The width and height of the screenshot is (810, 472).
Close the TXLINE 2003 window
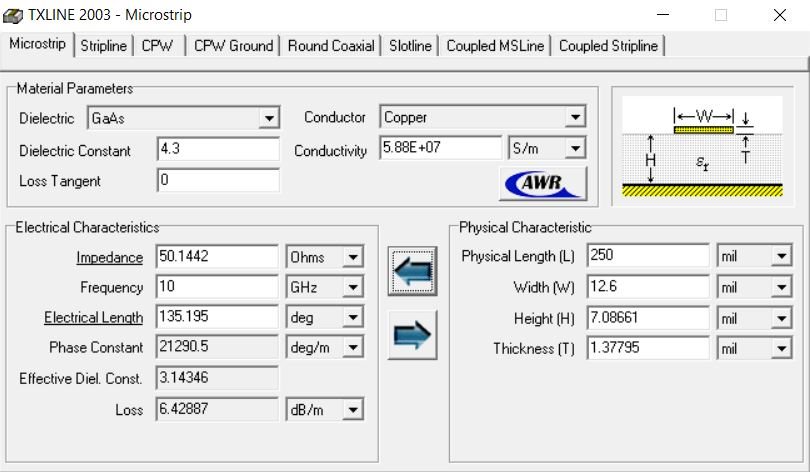click(780, 15)
